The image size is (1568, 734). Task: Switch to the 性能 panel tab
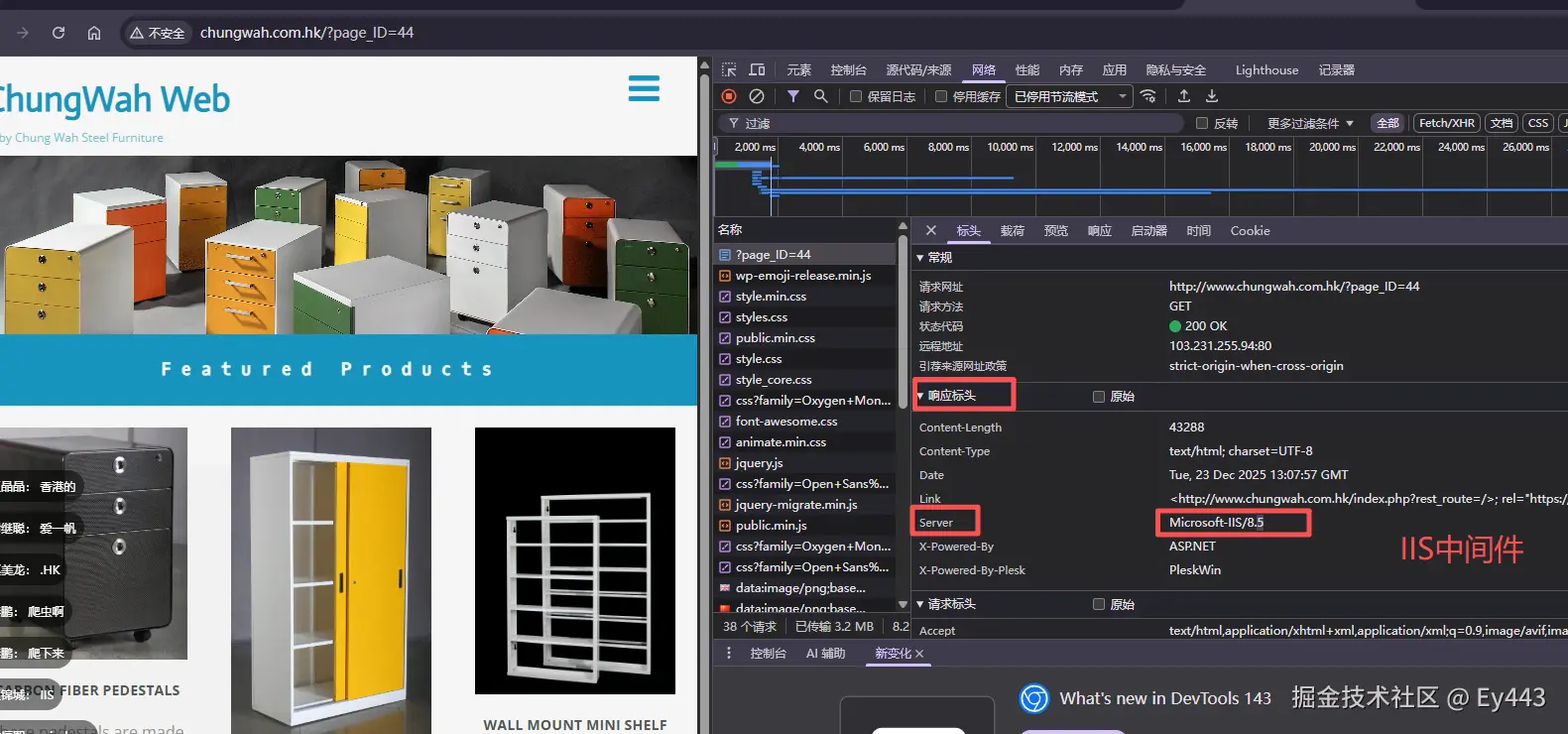coord(1027,70)
